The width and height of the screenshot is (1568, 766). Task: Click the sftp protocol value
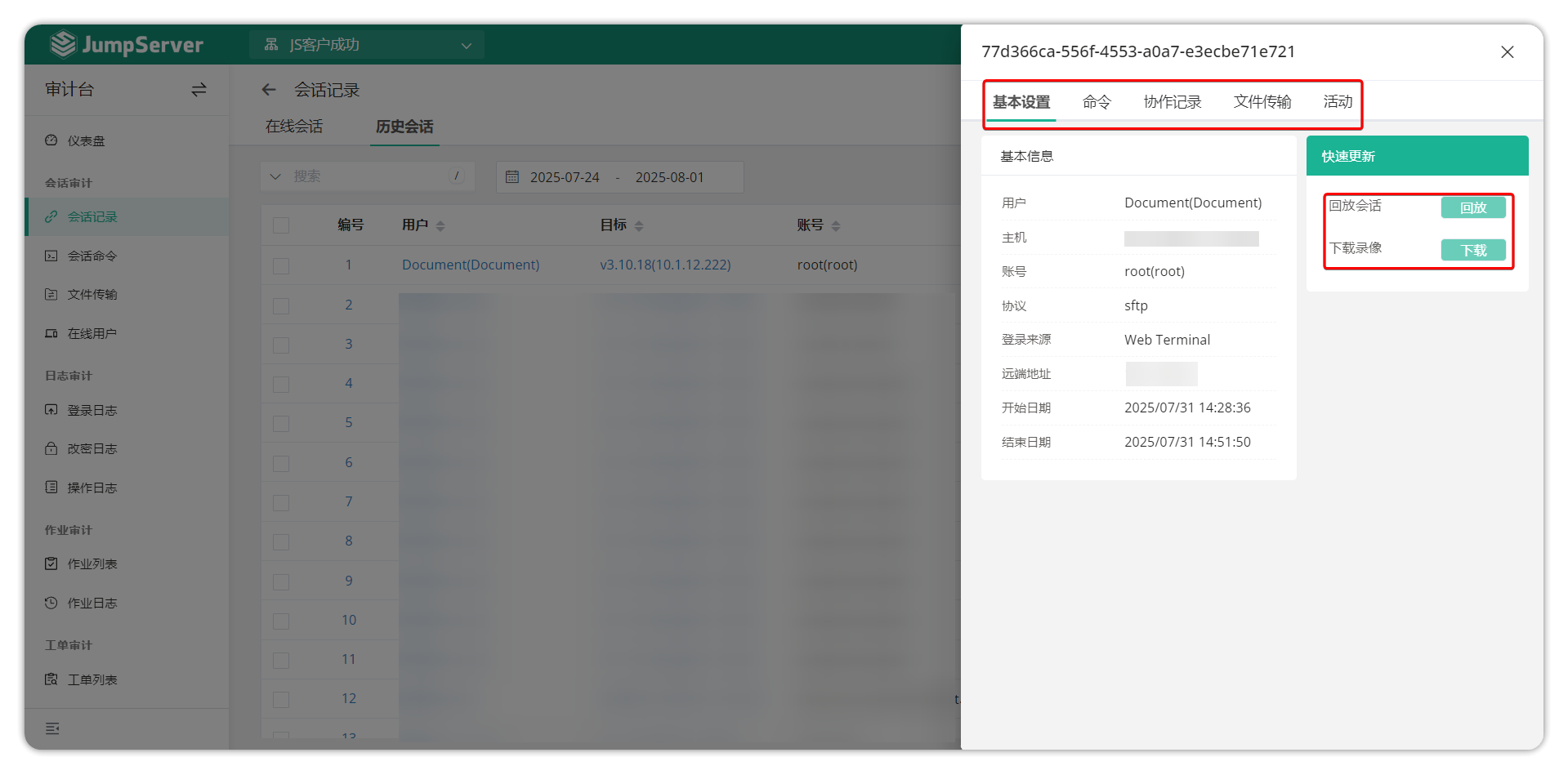(x=1136, y=305)
